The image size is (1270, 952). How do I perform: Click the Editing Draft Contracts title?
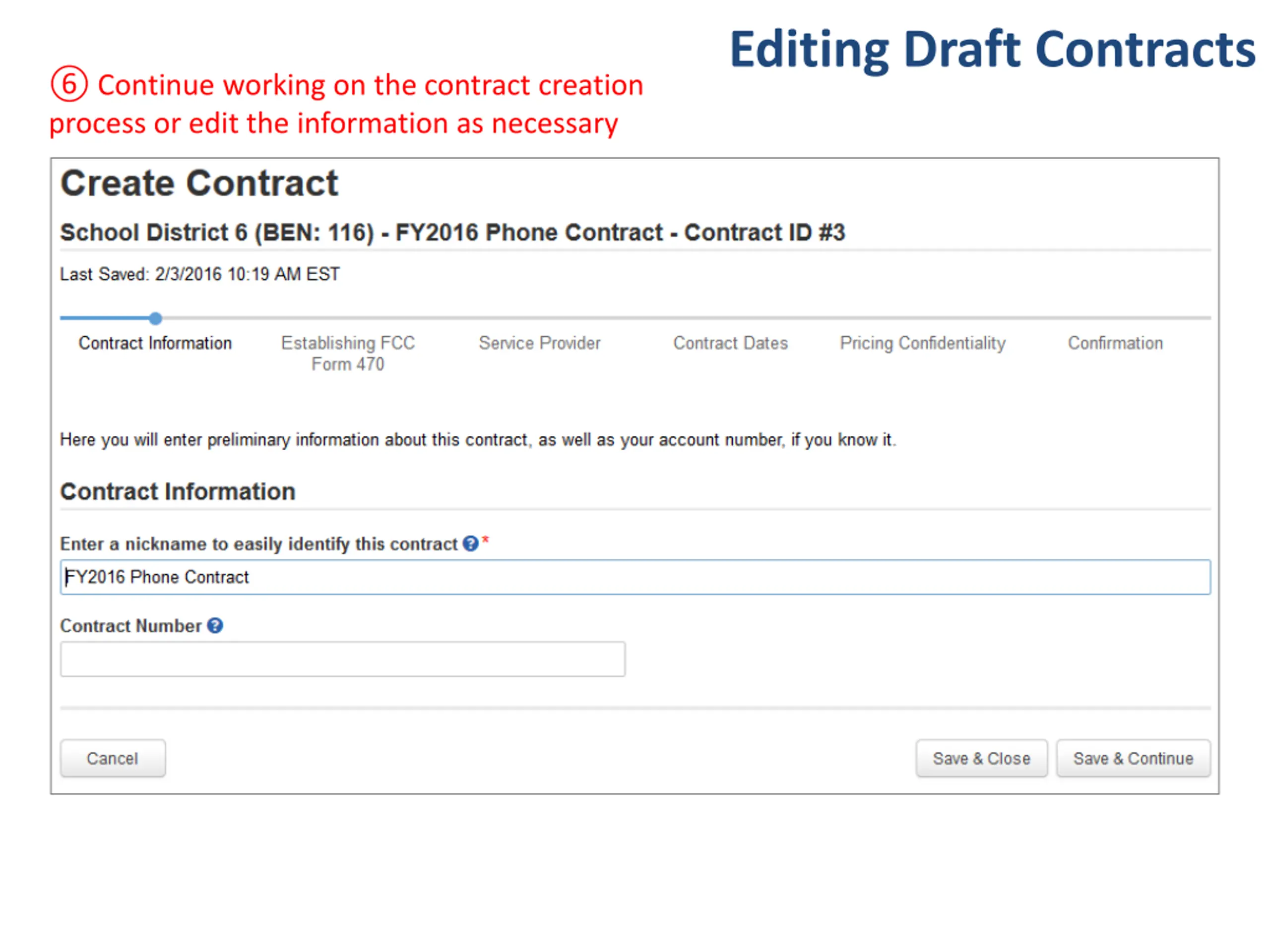click(992, 51)
